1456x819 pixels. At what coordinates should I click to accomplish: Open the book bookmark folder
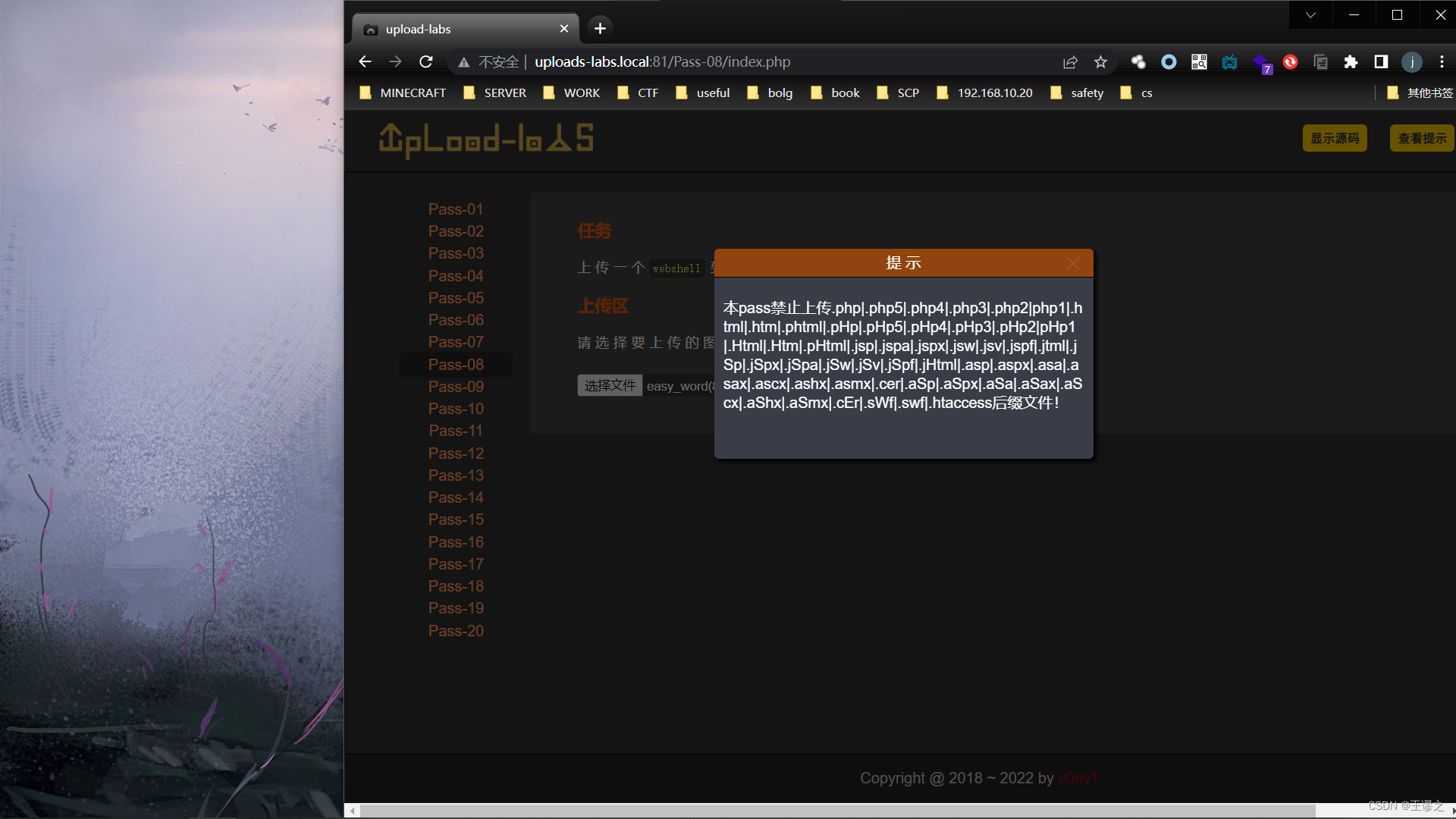[x=835, y=93]
